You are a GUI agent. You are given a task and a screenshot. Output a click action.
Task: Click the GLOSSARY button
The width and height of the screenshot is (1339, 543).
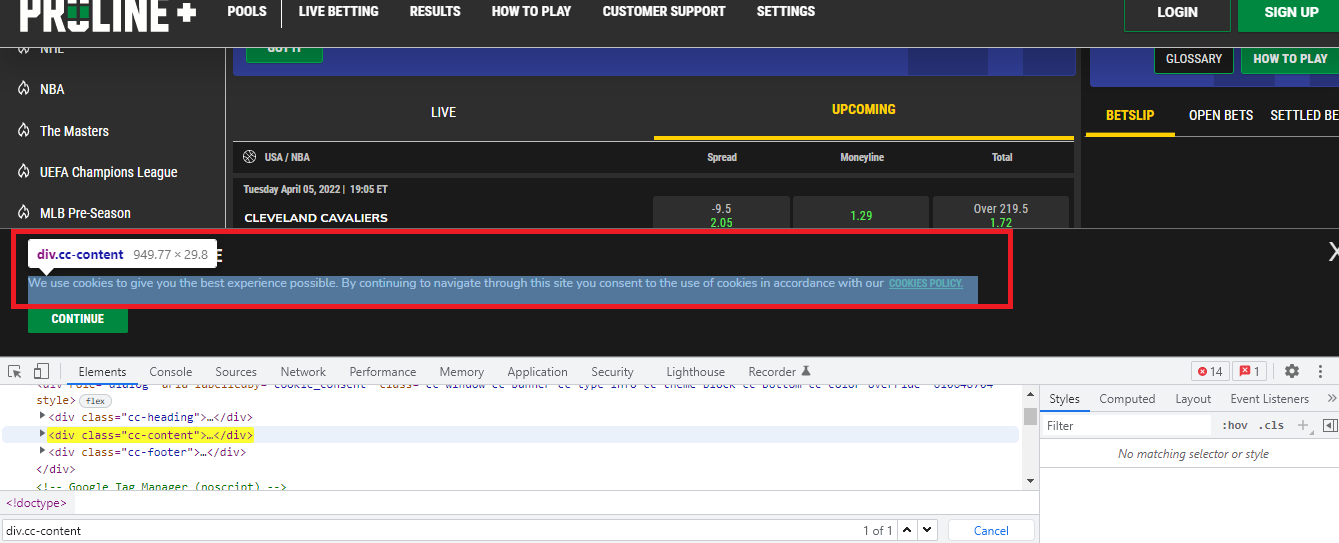(1194, 59)
